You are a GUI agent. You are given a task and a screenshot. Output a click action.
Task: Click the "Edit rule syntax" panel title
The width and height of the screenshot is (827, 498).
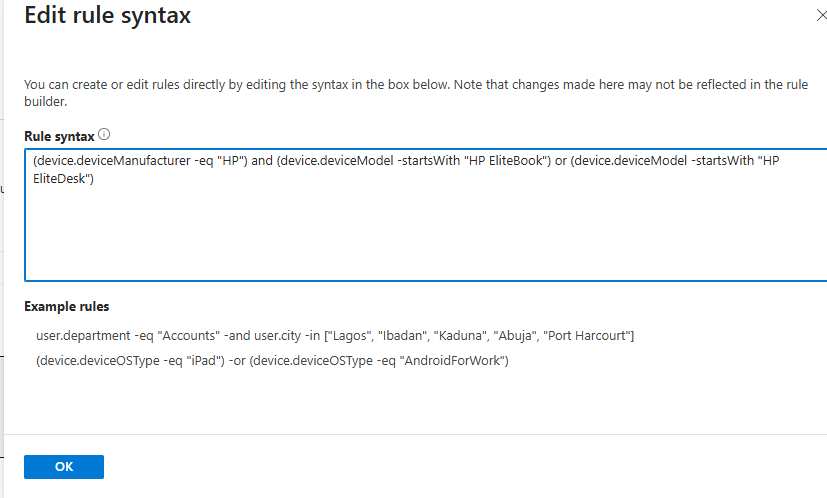(x=107, y=16)
